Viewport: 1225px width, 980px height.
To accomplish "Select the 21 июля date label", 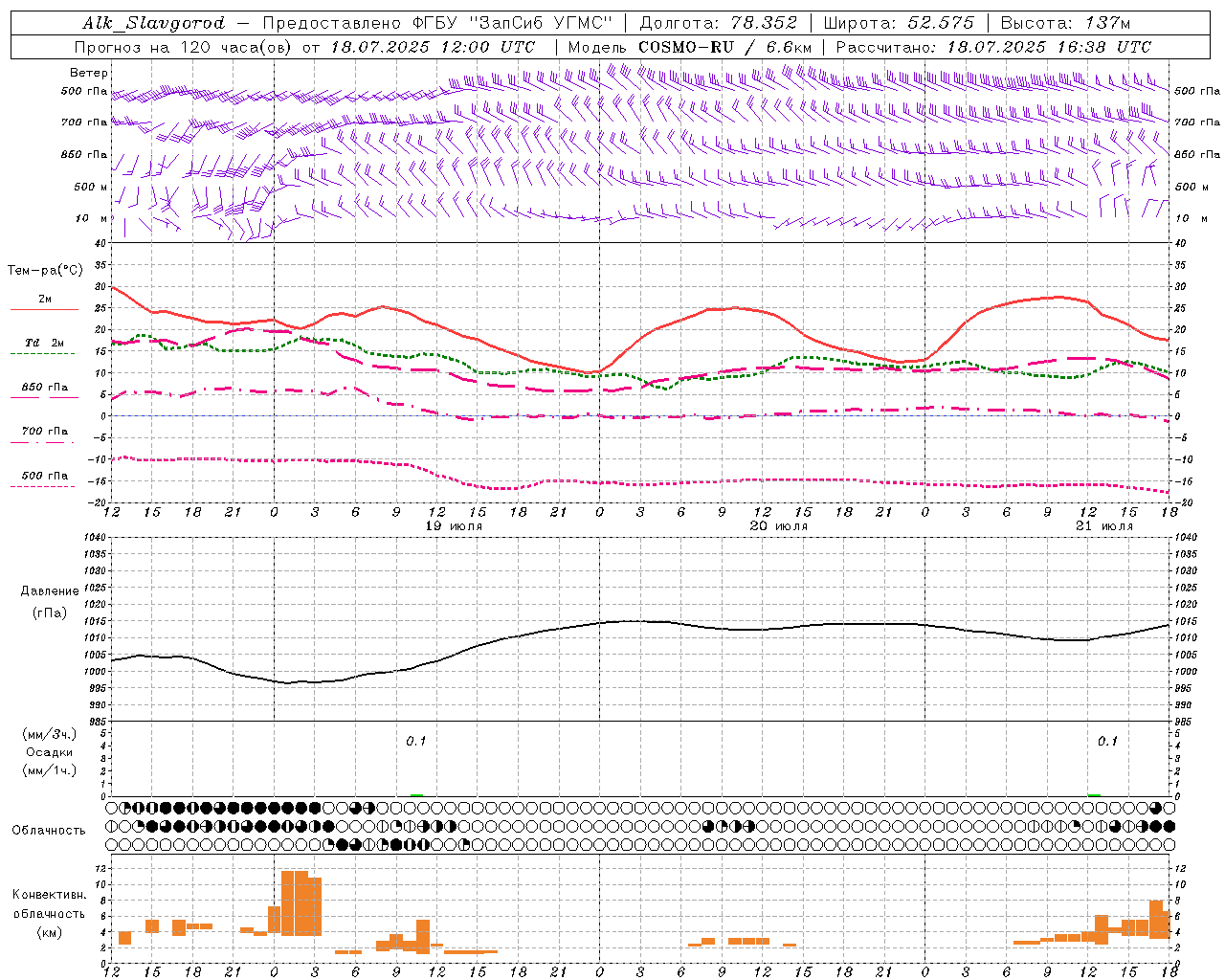I will point(1104,526).
